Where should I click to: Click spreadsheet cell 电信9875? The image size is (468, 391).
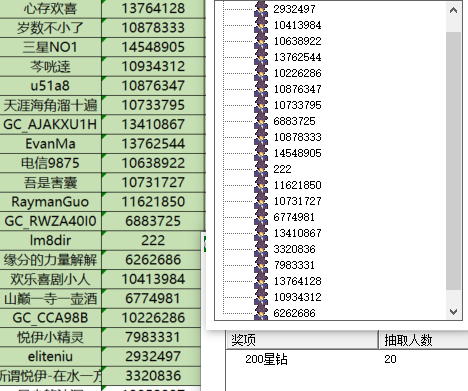(50, 163)
